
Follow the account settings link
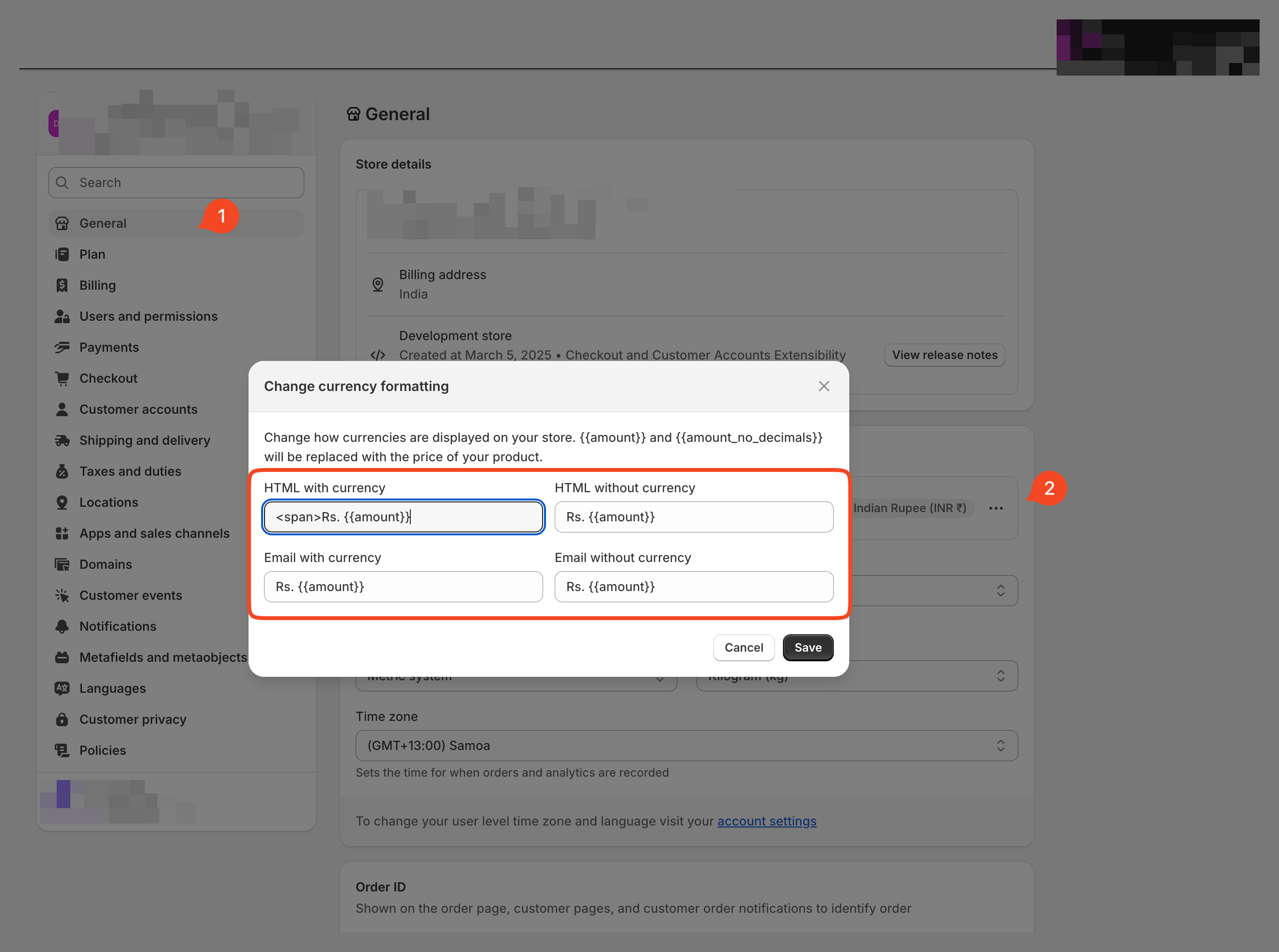tap(766, 821)
